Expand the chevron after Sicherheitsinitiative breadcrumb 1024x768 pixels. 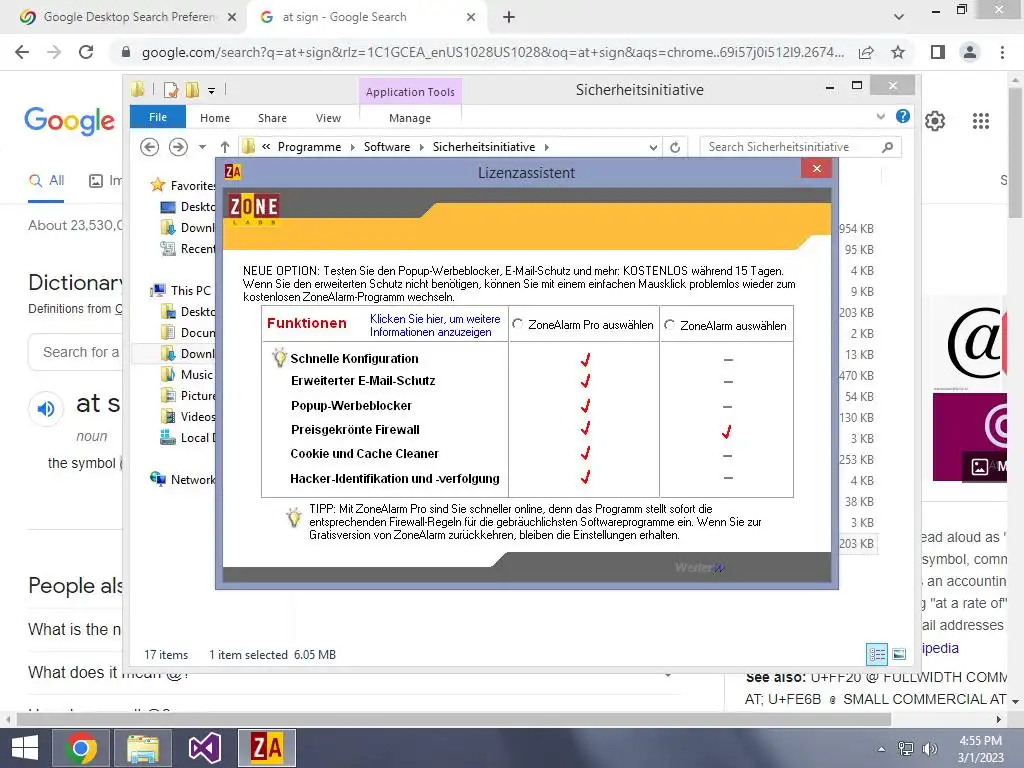(x=547, y=148)
